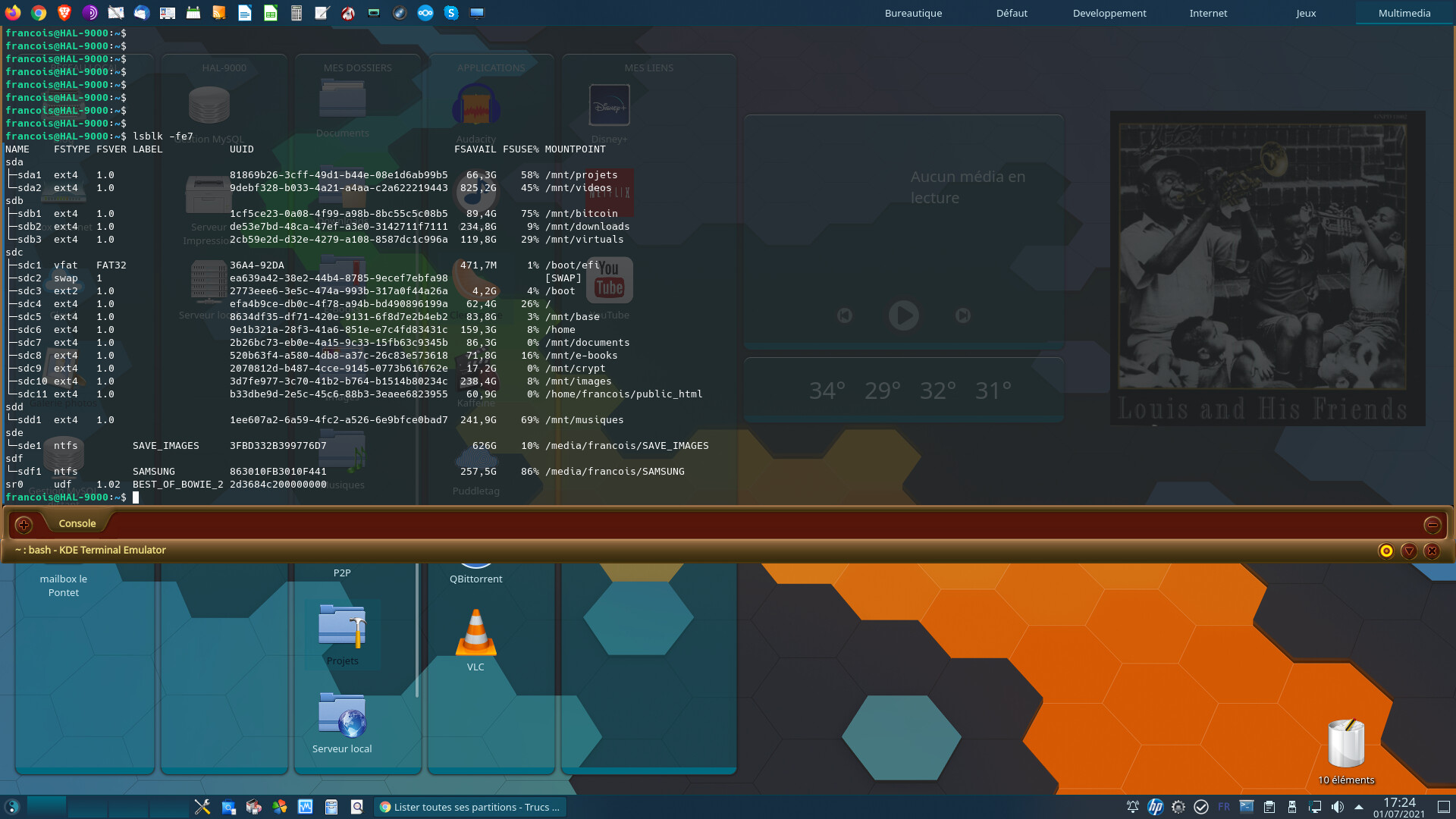1456x819 pixels.
Task: Open clipboard tray icon
Action: coord(1269,807)
